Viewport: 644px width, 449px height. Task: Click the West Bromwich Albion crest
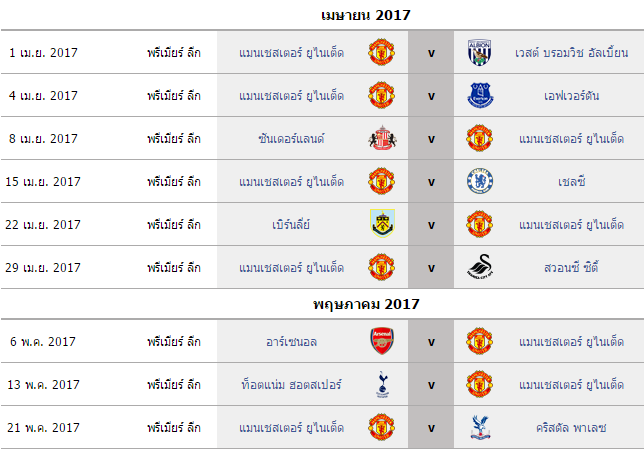[479, 52]
